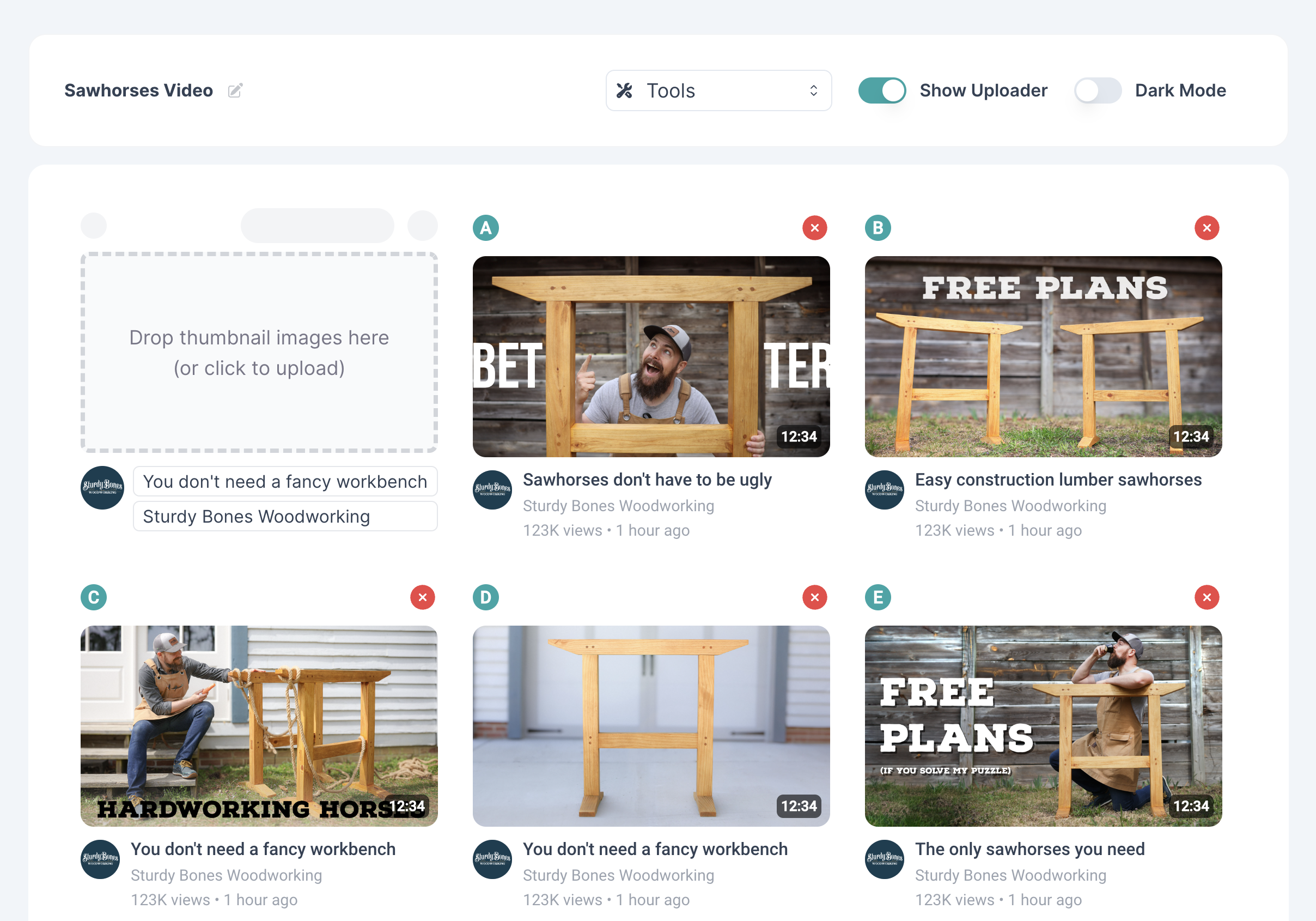The height and width of the screenshot is (921, 1316).
Task: Click remove button on thumbnail B
Action: [1207, 228]
